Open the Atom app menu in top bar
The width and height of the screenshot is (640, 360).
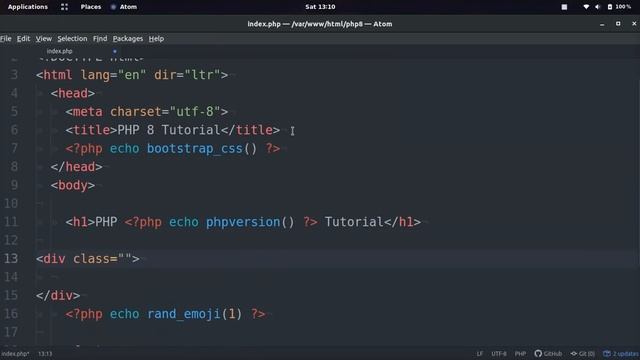(x=128, y=7)
